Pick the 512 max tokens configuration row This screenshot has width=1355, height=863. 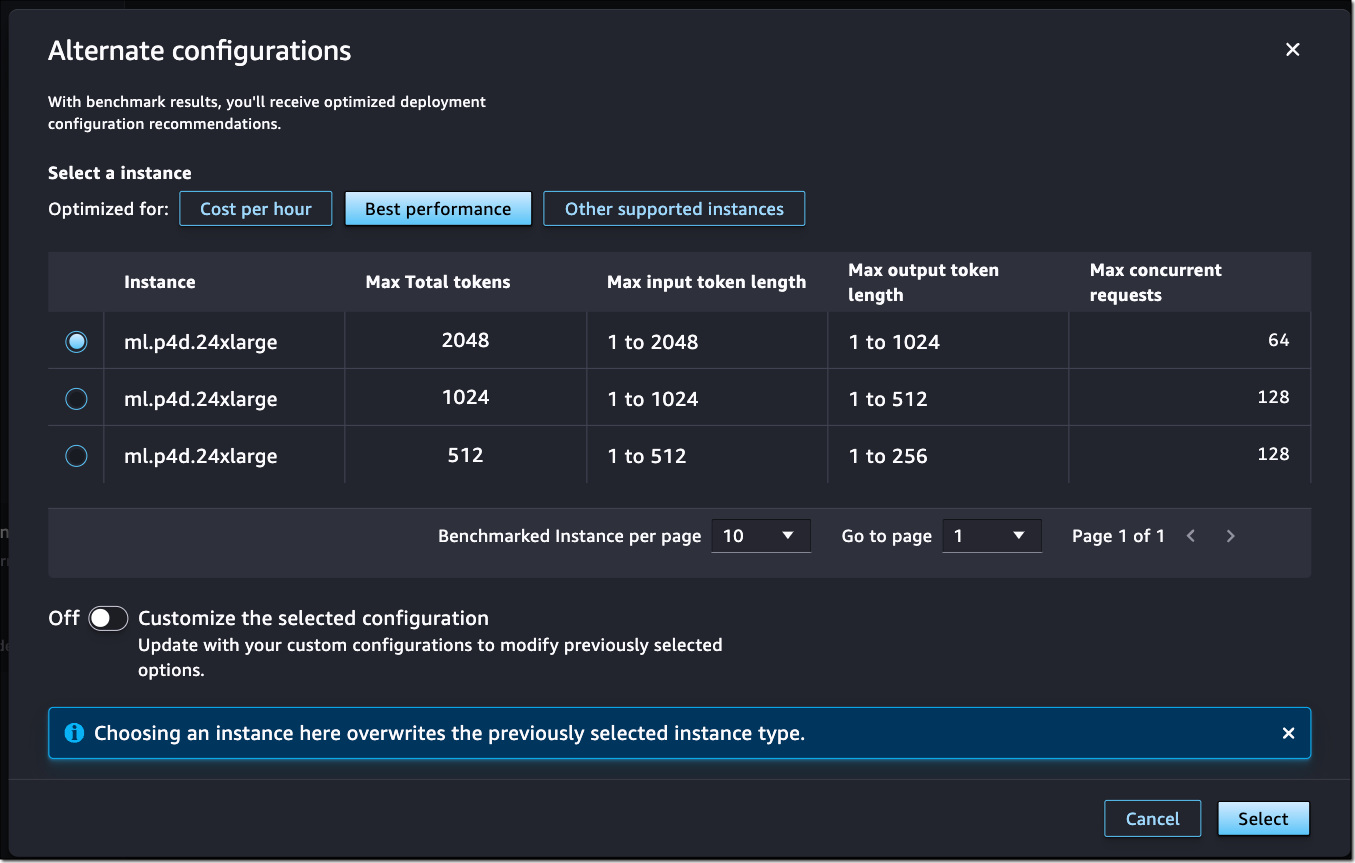coord(76,456)
